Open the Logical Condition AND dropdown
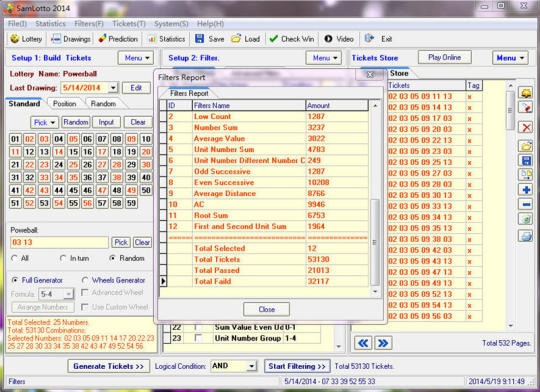 (x=252, y=366)
